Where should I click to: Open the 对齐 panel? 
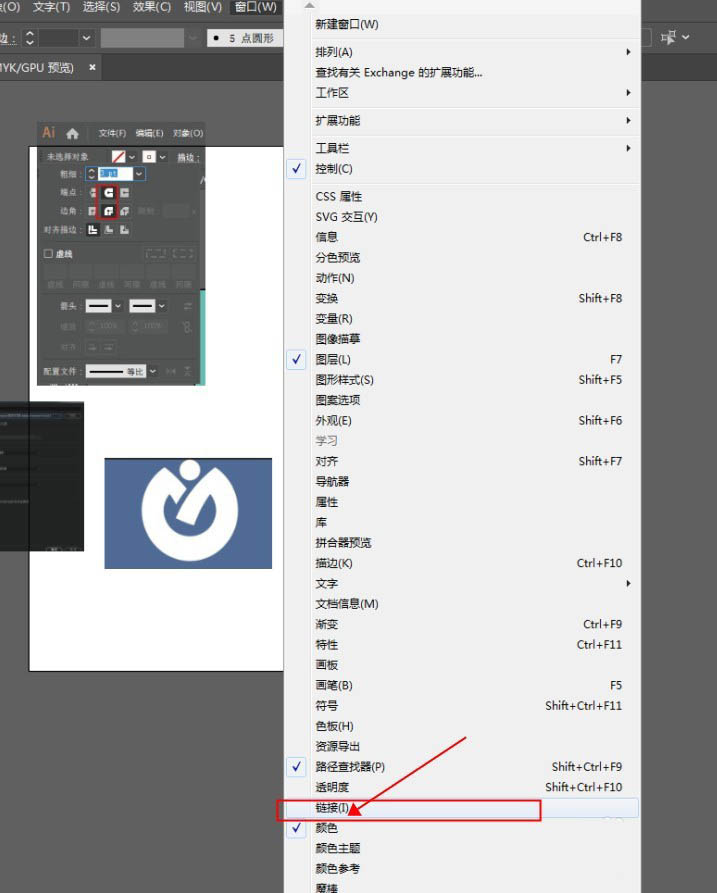462,461
